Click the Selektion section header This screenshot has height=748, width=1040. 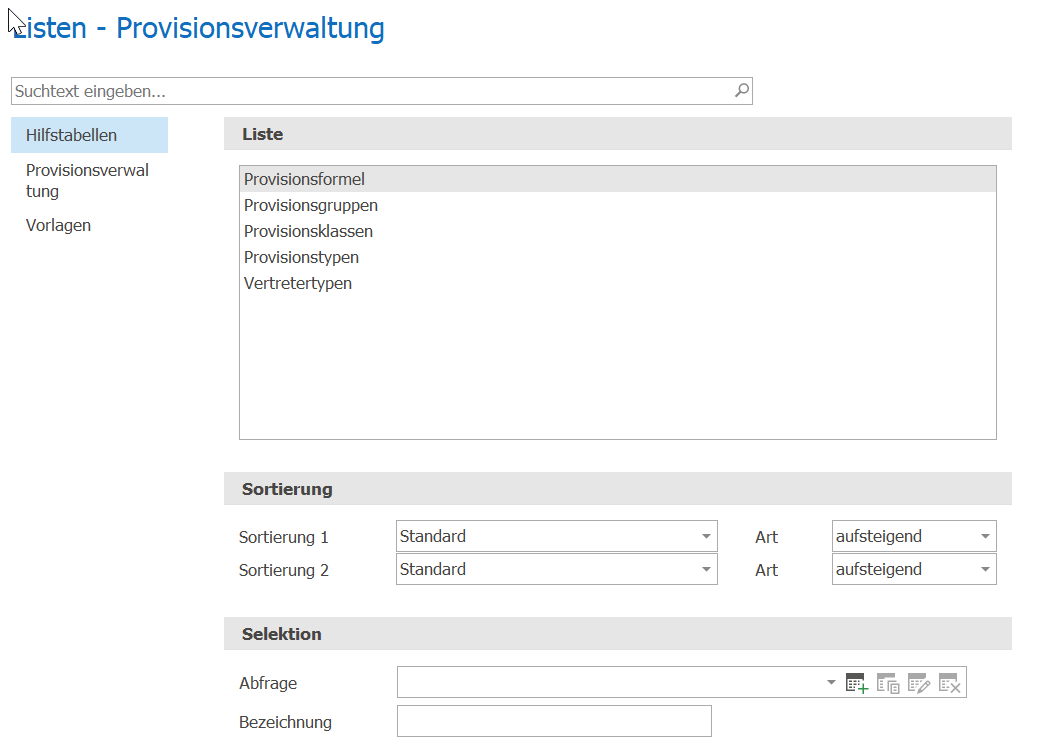point(618,634)
